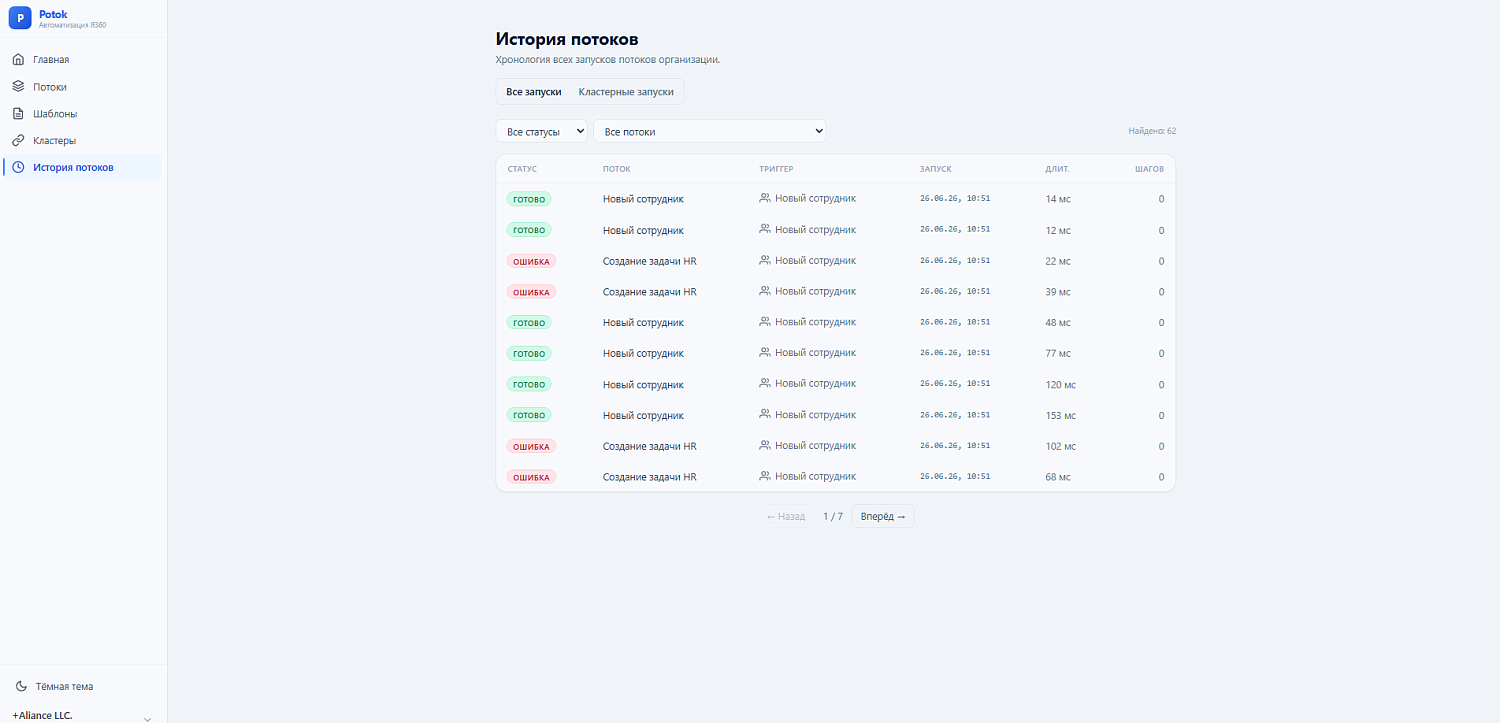This screenshot has width=1500, height=723.
Task: Open the Все потоки dropdown
Action: pyautogui.click(x=710, y=131)
